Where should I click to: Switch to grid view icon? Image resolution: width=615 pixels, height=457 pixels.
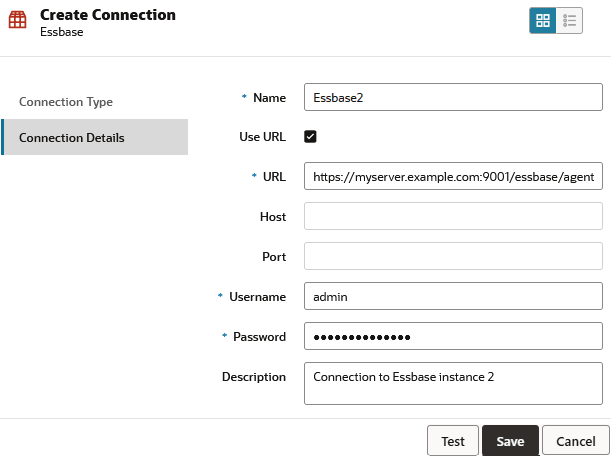[x=543, y=21]
